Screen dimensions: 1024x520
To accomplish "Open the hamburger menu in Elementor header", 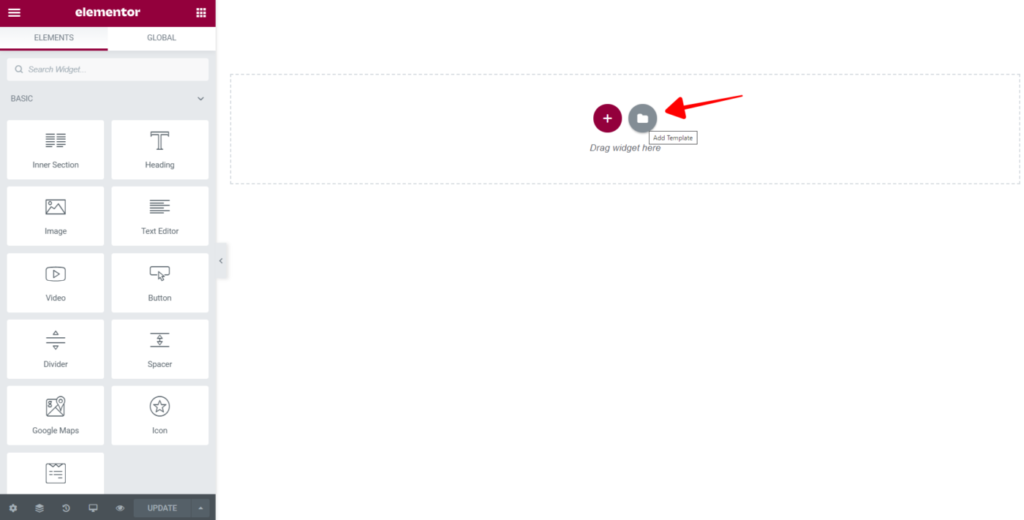I will (14, 12).
